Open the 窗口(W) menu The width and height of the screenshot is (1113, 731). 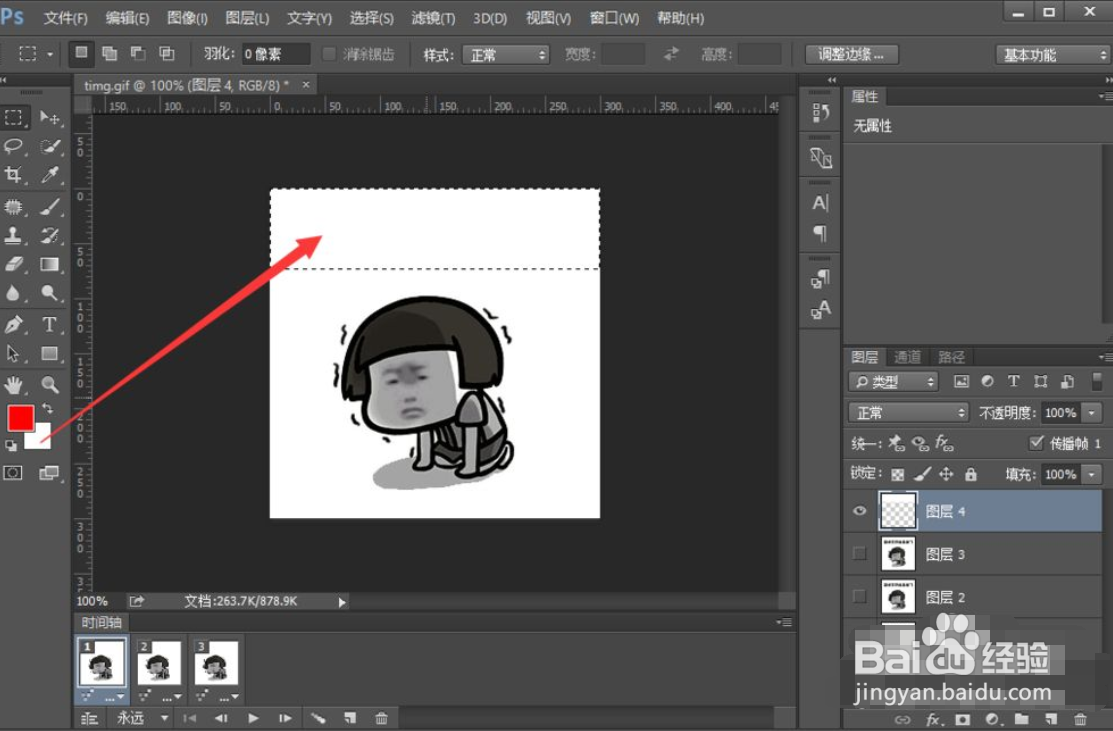[x=614, y=18]
